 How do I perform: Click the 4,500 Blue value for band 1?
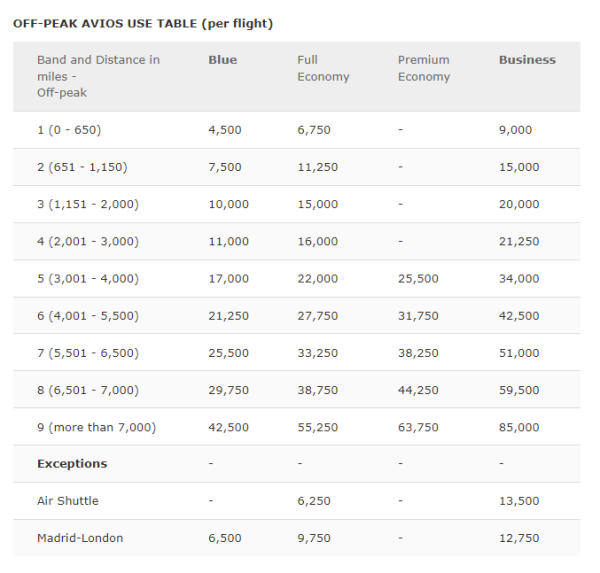(x=224, y=130)
